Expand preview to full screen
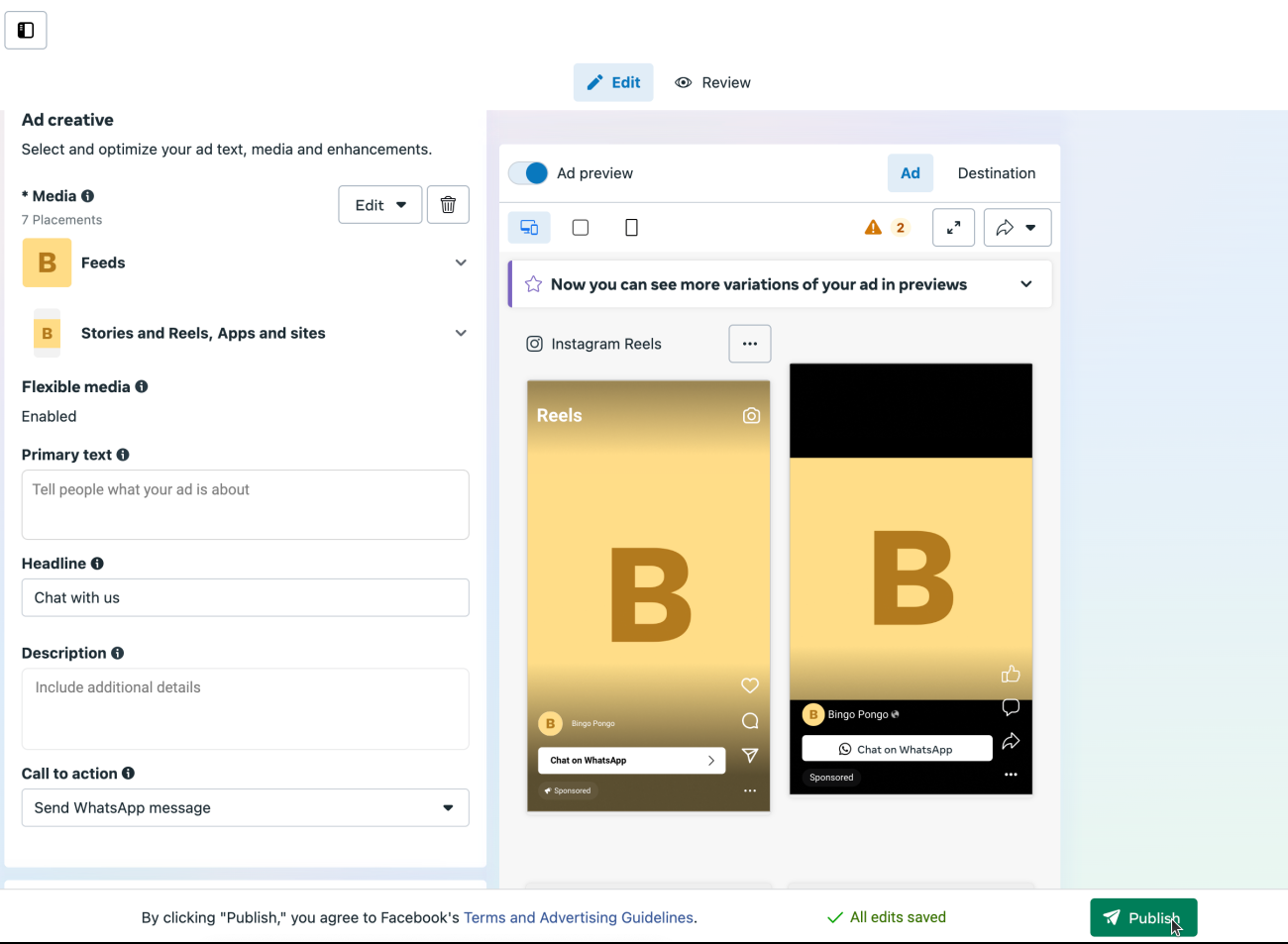This screenshot has width=1288, height=944. [x=953, y=228]
